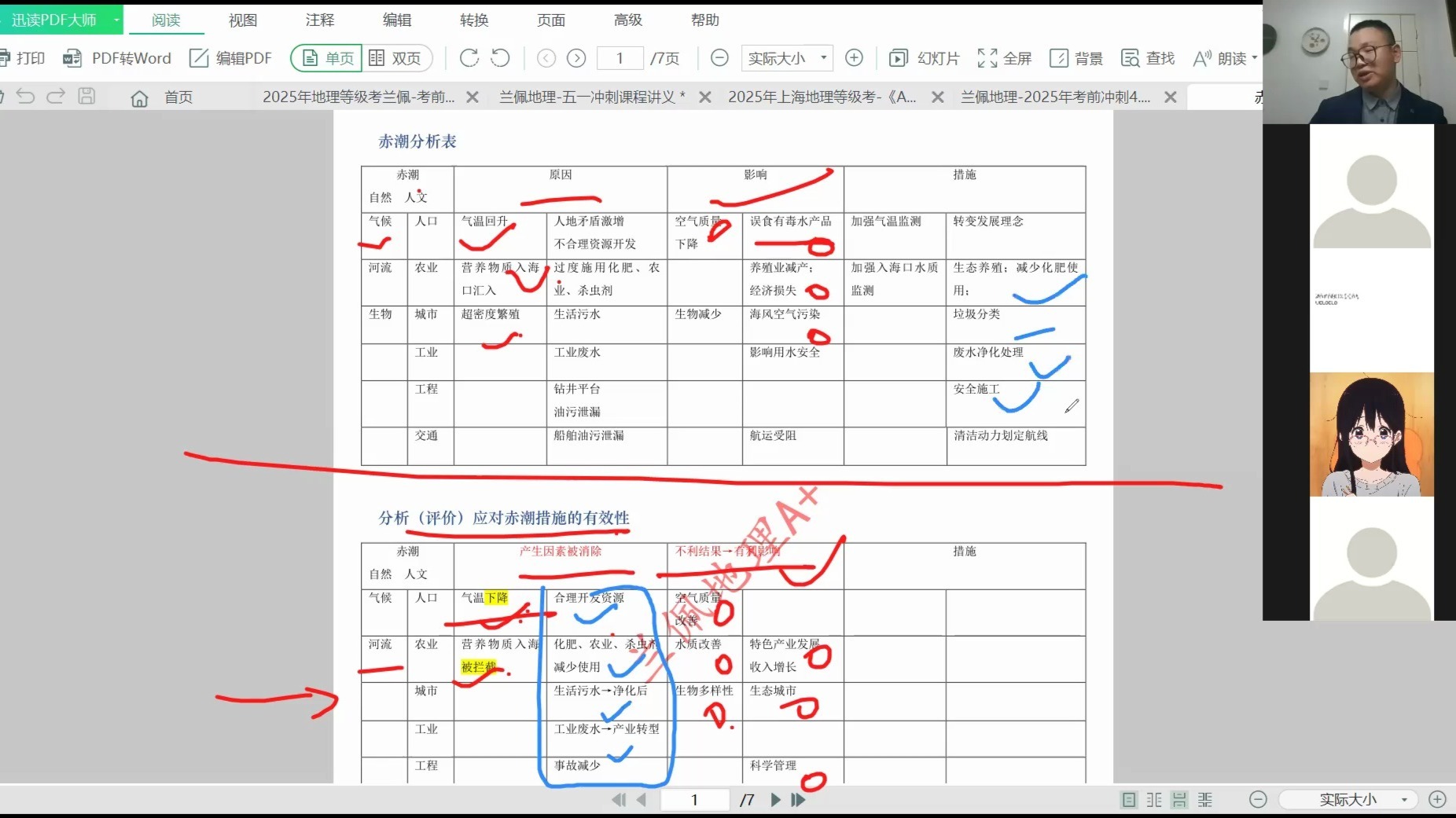
Task: Click PDF转Word conversion button
Action: pyautogui.click(x=117, y=58)
